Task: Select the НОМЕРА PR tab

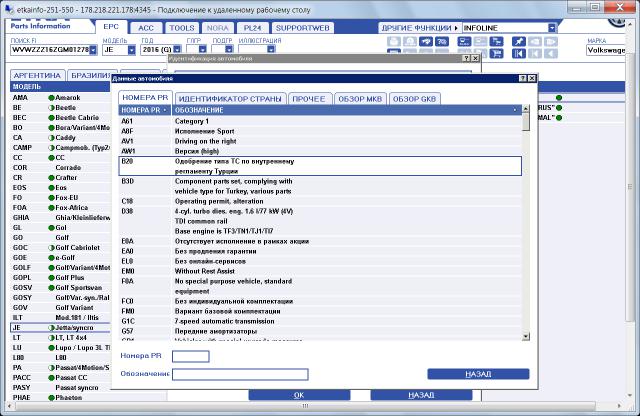Action: (x=145, y=98)
